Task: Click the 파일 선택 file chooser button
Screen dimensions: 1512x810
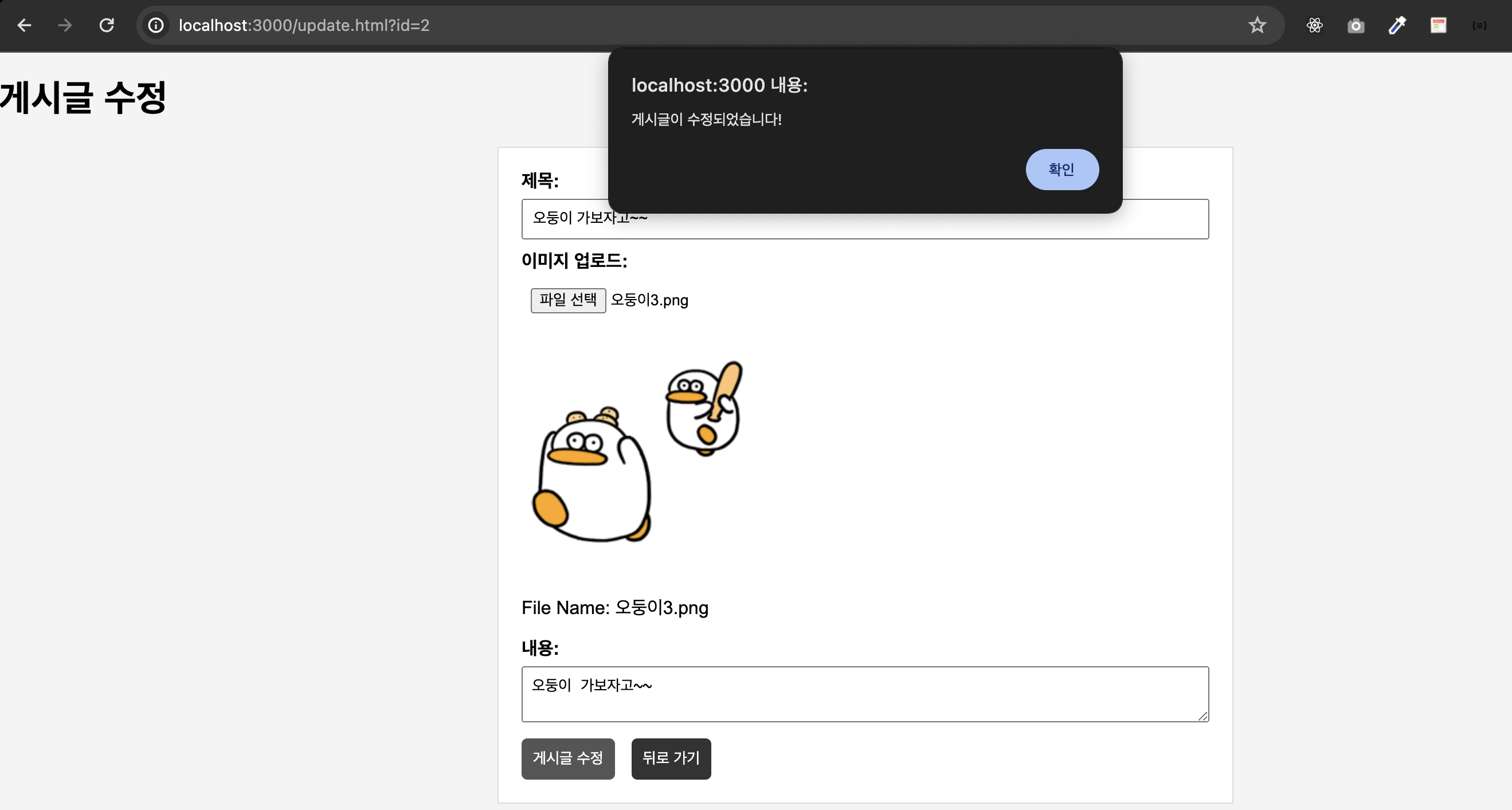Action: pyautogui.click(x=568, y=300)
